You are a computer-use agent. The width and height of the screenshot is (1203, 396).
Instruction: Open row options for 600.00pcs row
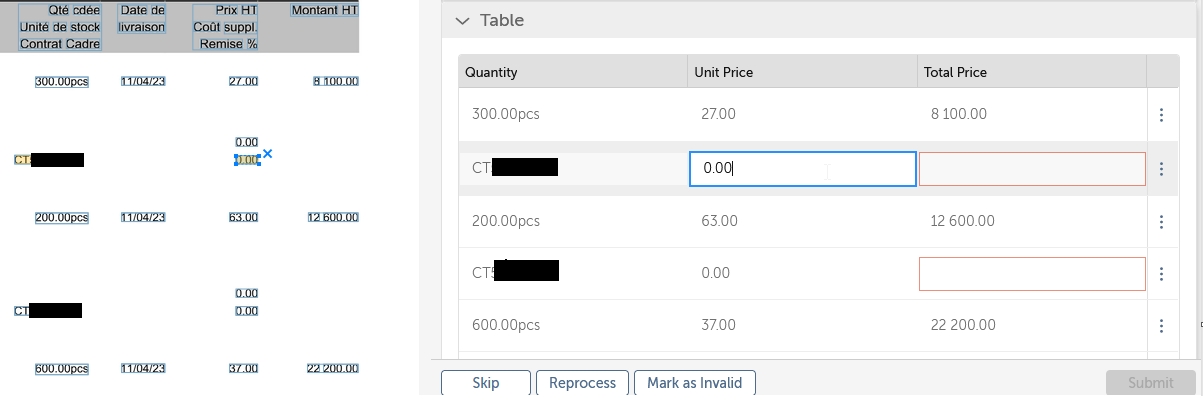(1161, 325)
